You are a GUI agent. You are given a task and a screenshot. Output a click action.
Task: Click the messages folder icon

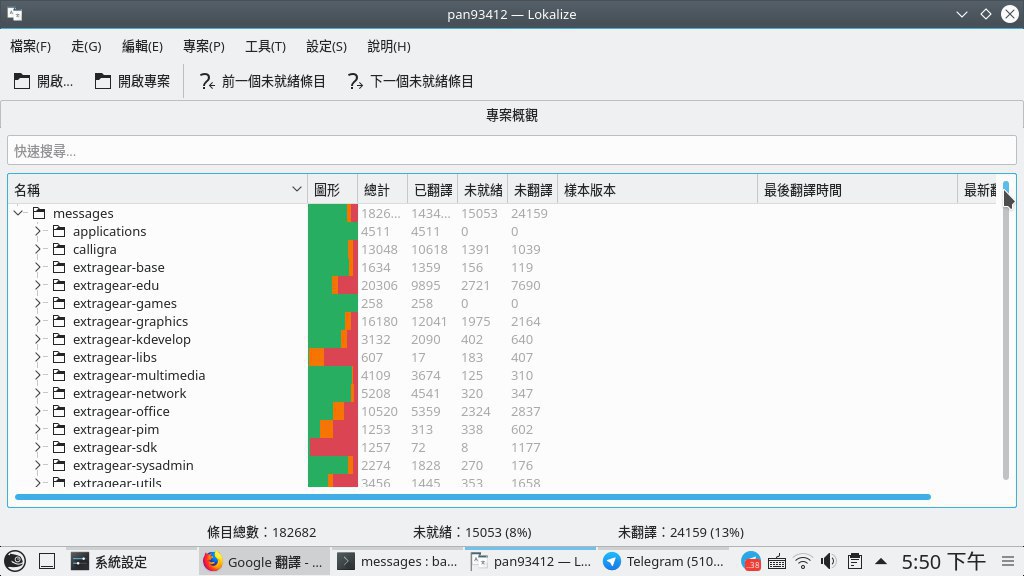[x=39, y=213]
